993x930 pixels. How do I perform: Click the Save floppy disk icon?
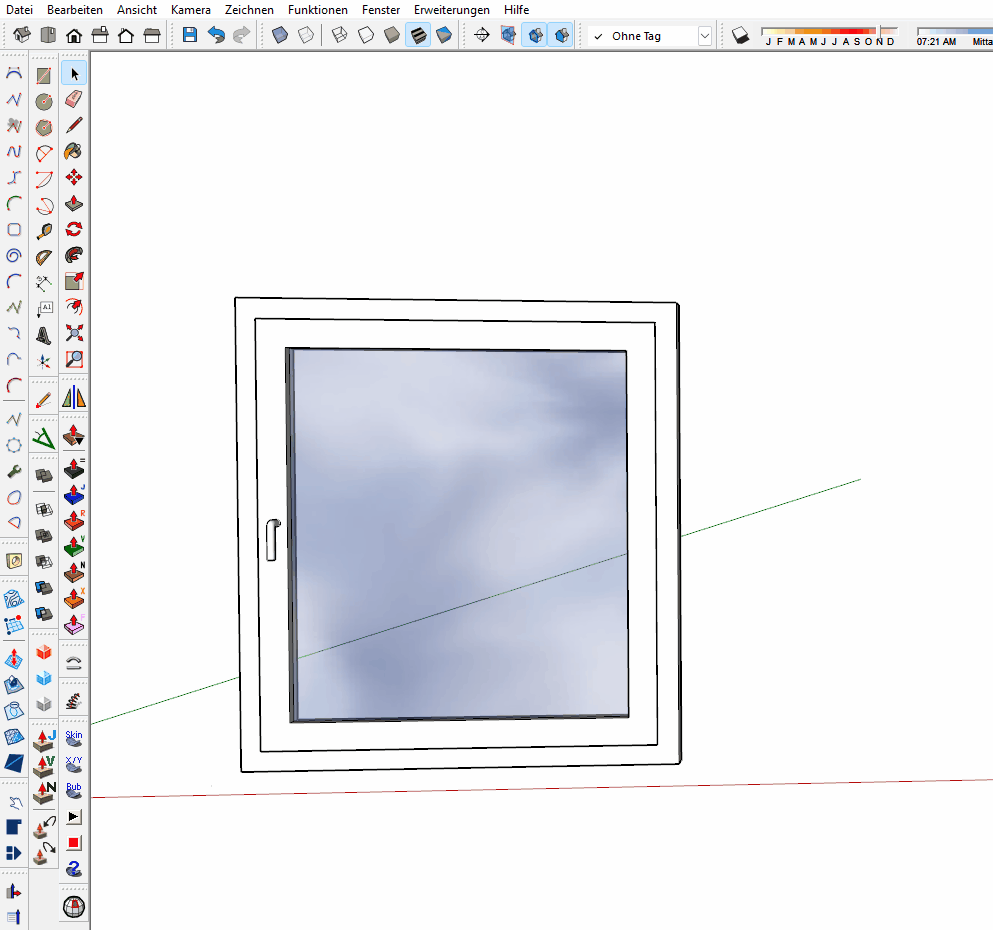[190, 35]
